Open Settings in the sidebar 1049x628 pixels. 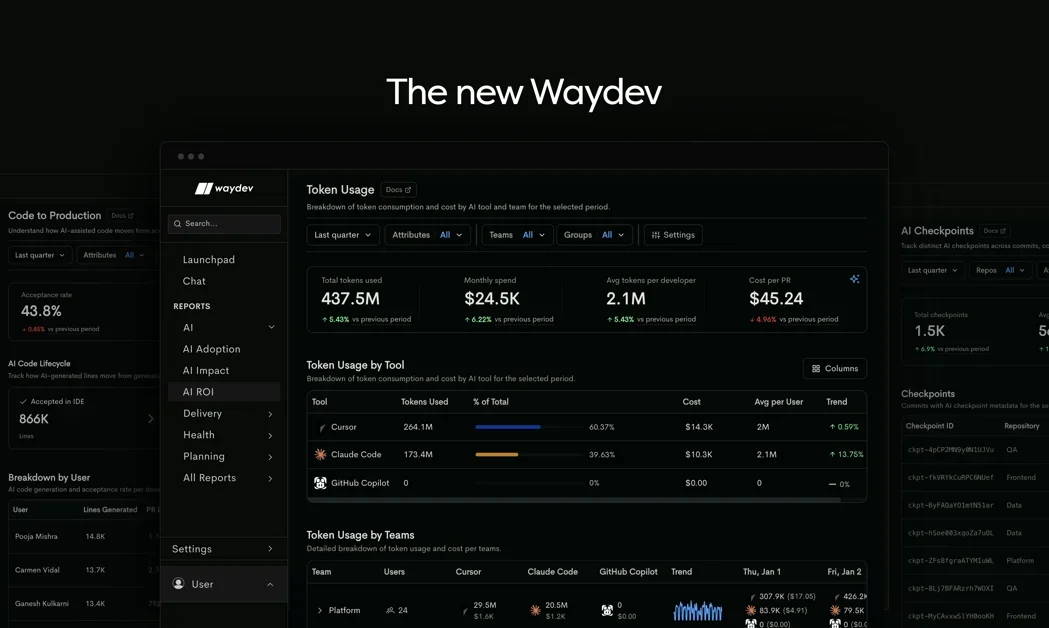(x=224, y=548)
